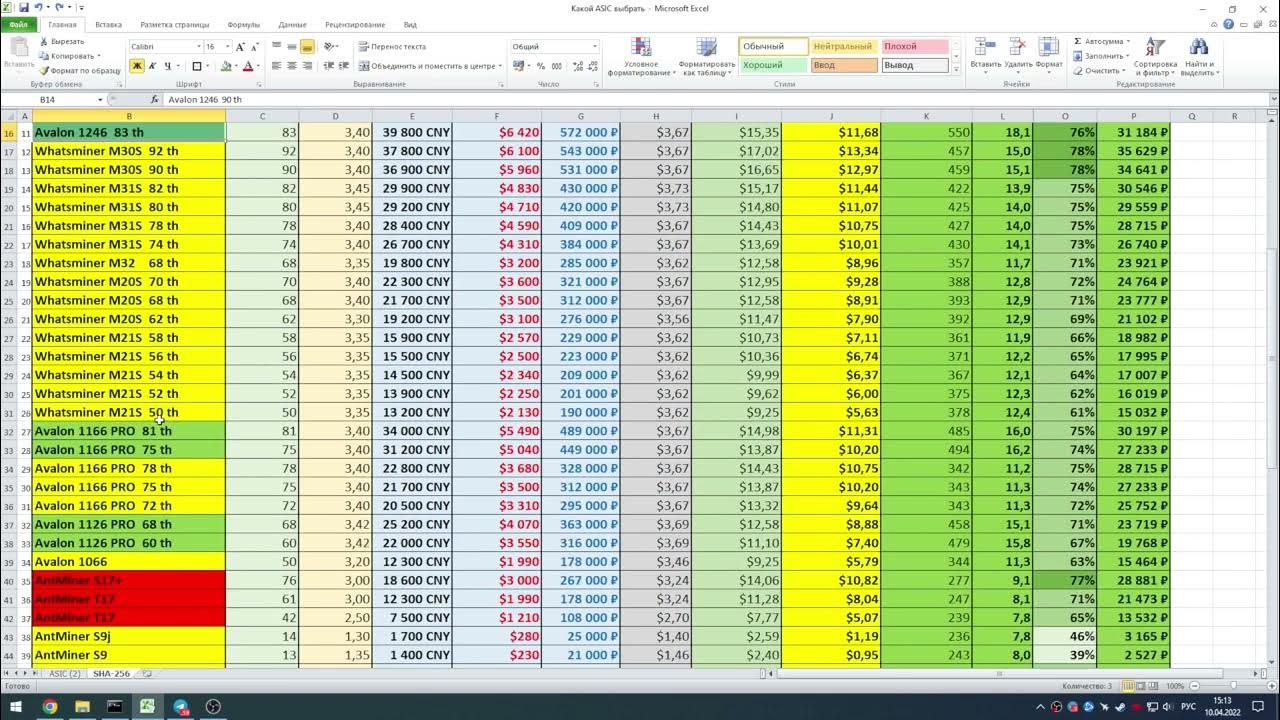Click the insert function fx icon
The image size is (1280, 720).
[154, 100]
